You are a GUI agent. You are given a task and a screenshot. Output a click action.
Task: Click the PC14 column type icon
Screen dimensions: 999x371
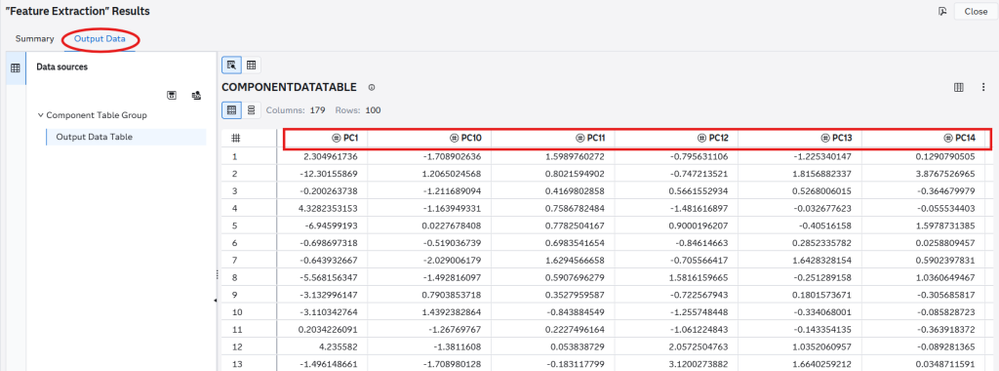[949, 138]
